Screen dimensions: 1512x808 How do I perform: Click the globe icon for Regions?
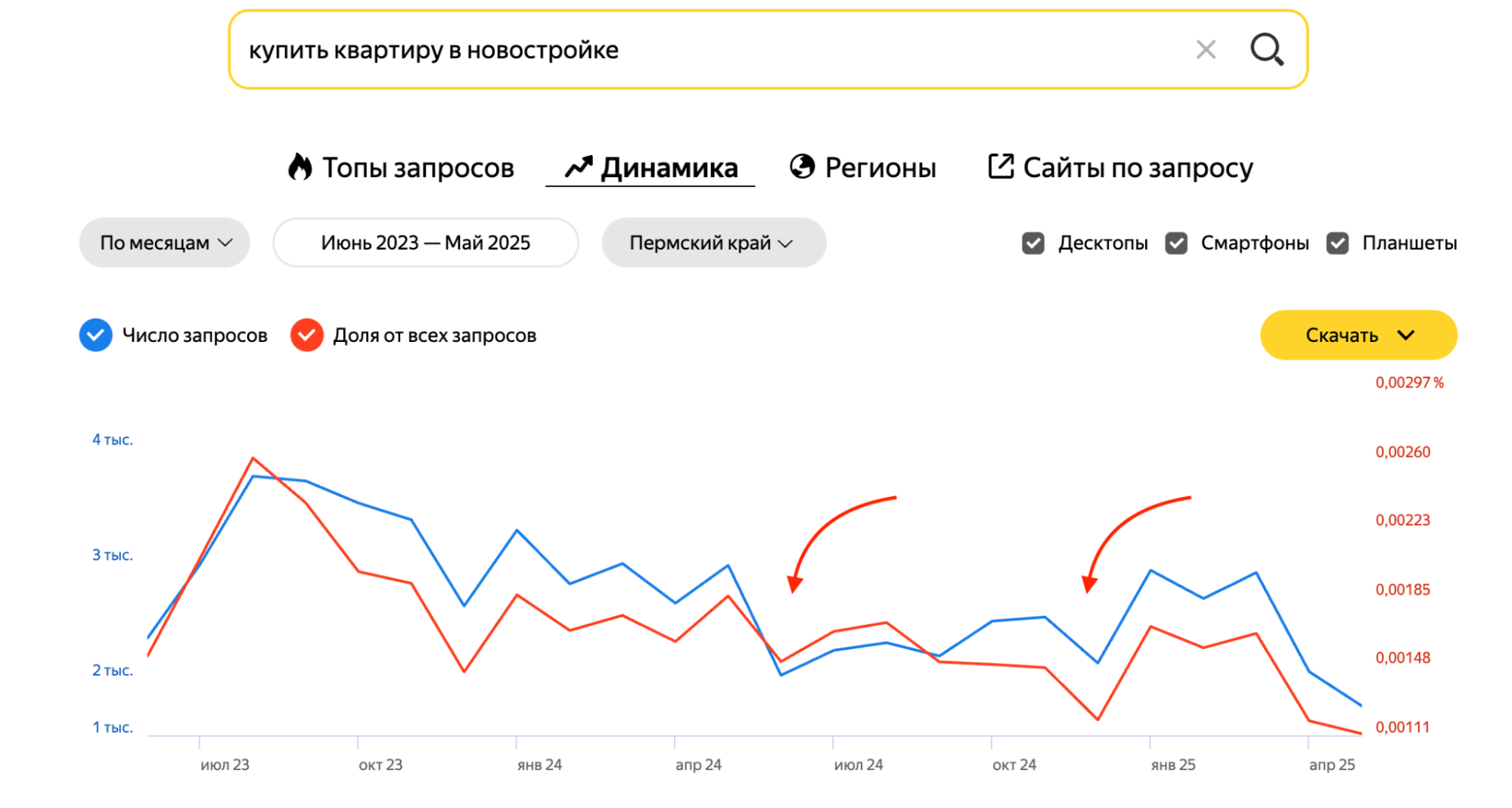(x=802, y=167)
